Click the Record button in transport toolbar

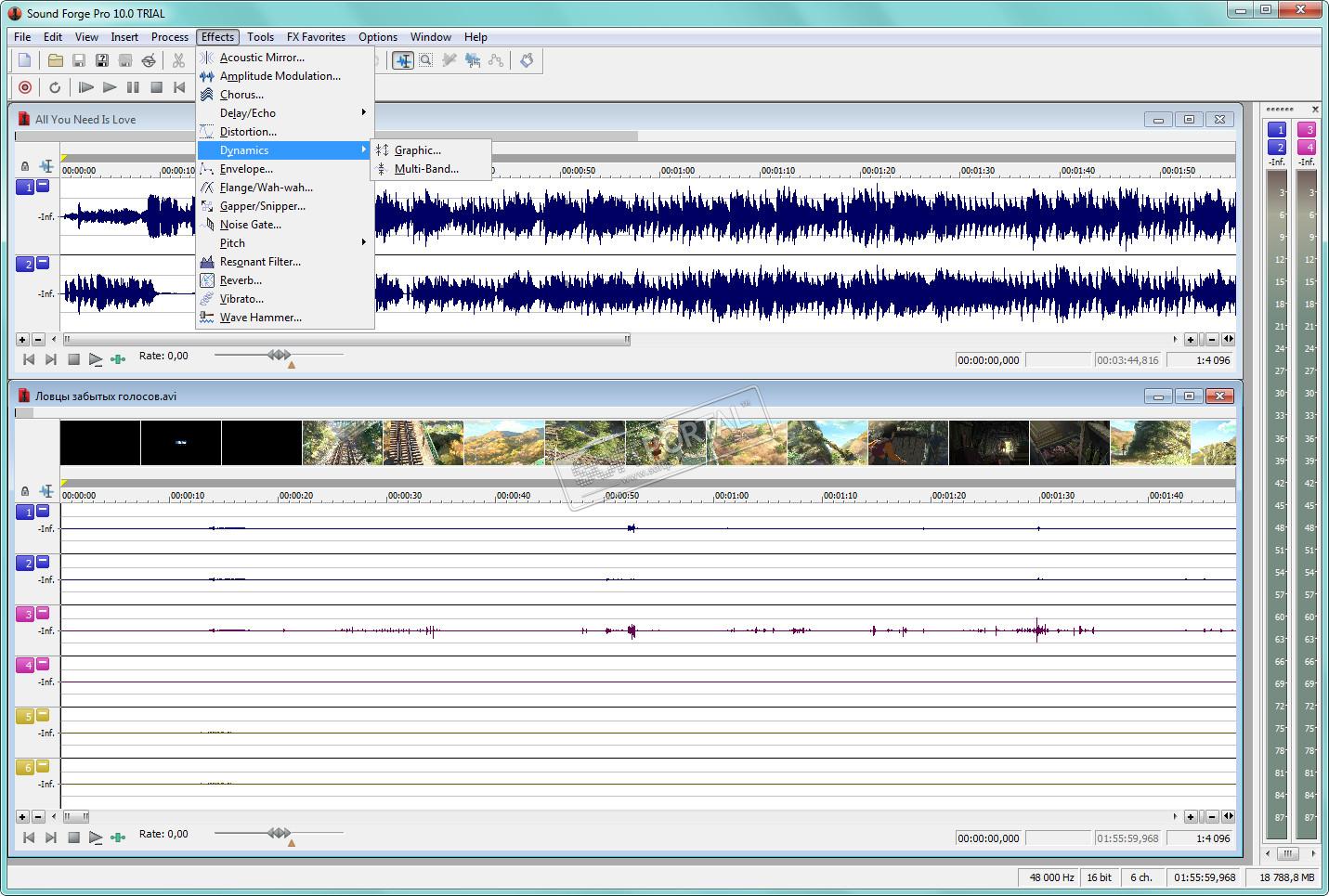[x=25, y=87]
